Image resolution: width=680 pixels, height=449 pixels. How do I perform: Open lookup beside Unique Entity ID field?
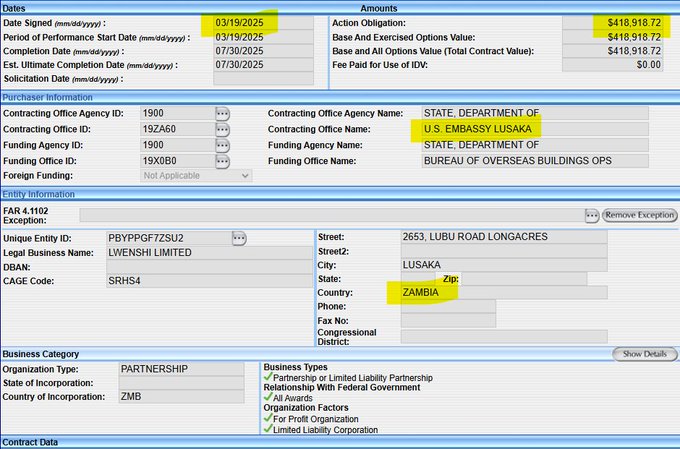(239, 238)
